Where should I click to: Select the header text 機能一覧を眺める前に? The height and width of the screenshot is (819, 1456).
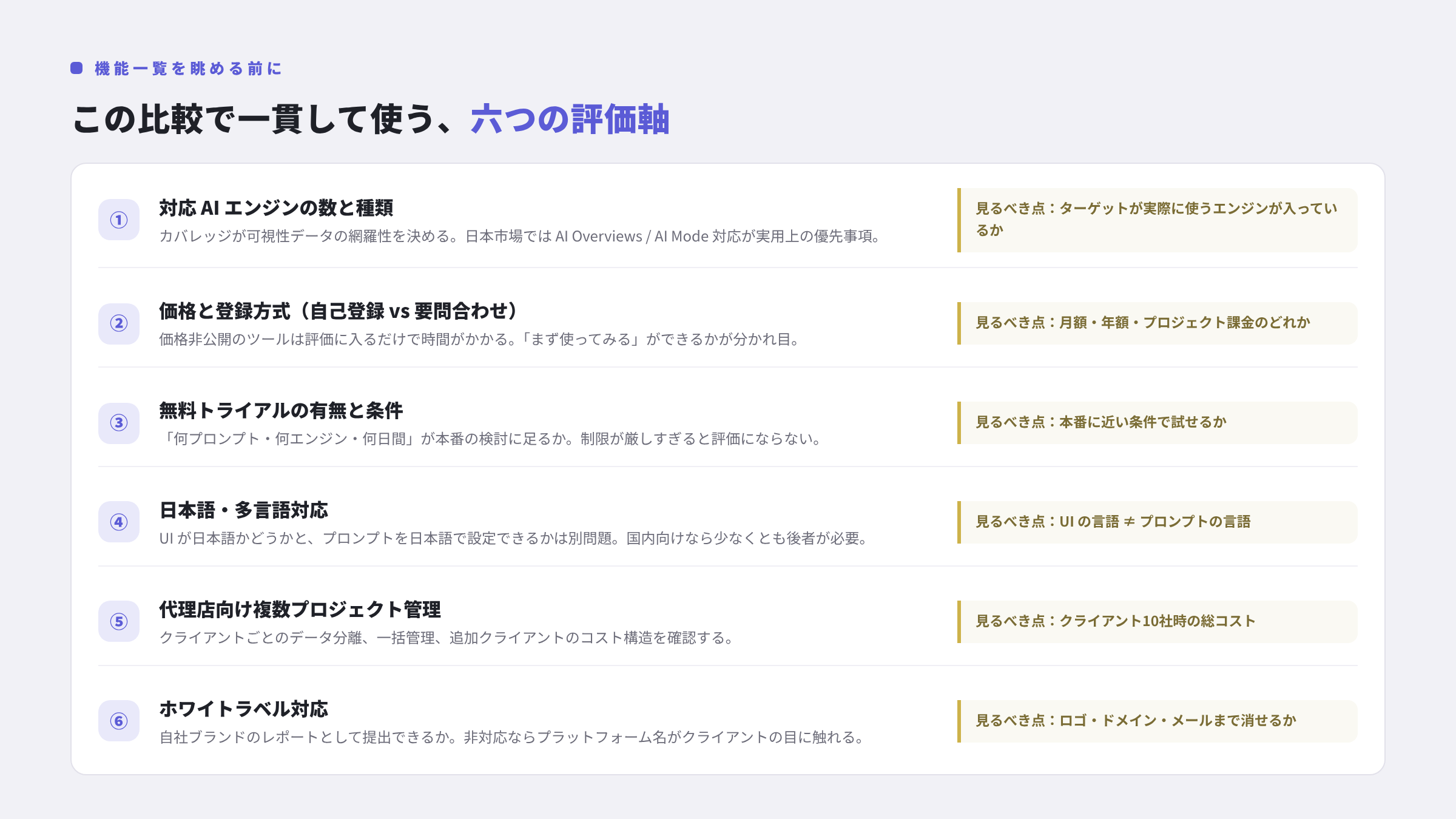pyautogui.click(x=188, y=69)
